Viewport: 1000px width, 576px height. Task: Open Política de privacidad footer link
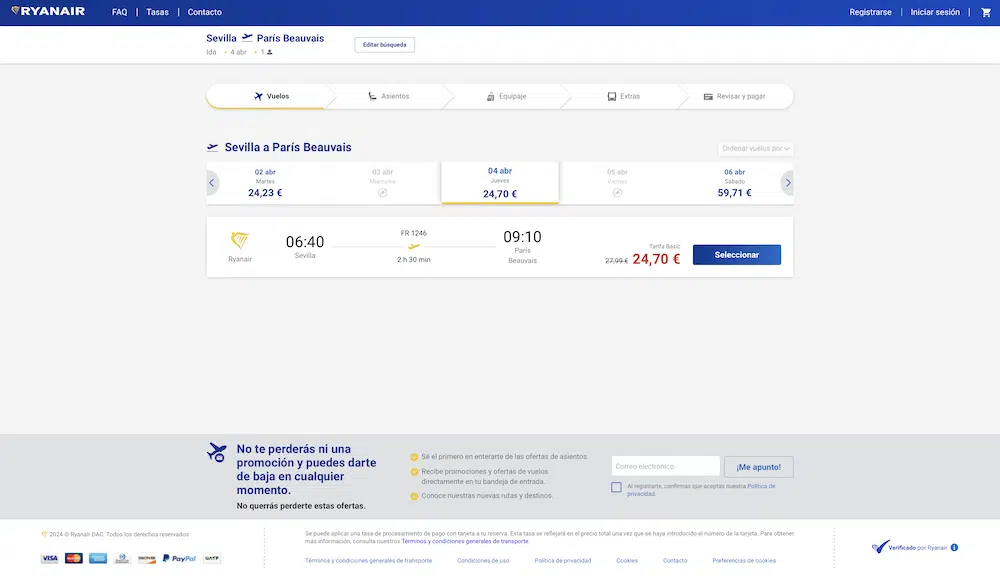[x=562, y=561]
